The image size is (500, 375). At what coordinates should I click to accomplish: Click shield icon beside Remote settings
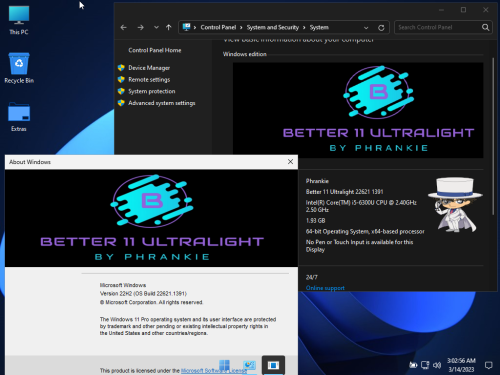click(121, 79)
